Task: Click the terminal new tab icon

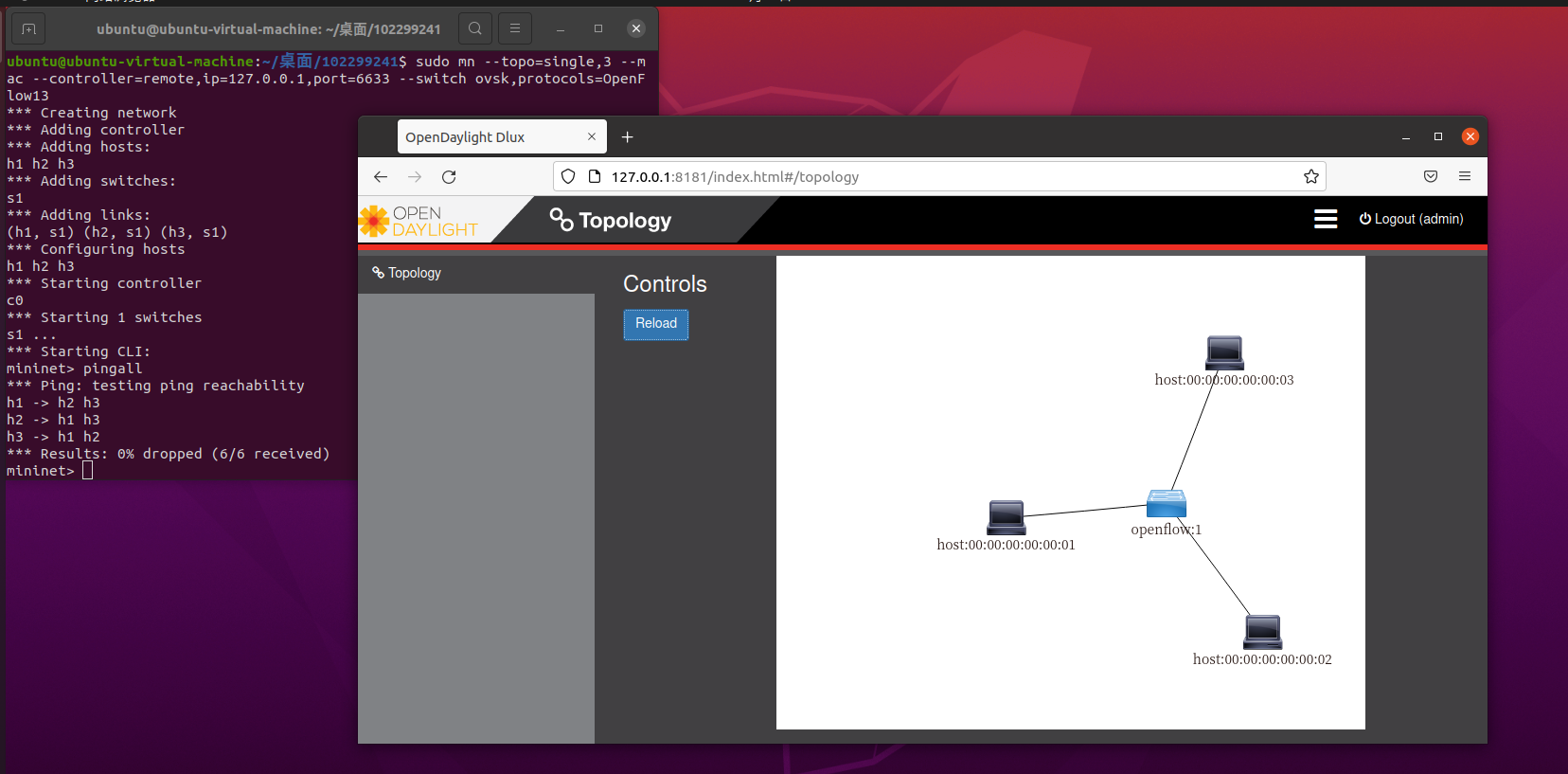Action: coord(28,29)
